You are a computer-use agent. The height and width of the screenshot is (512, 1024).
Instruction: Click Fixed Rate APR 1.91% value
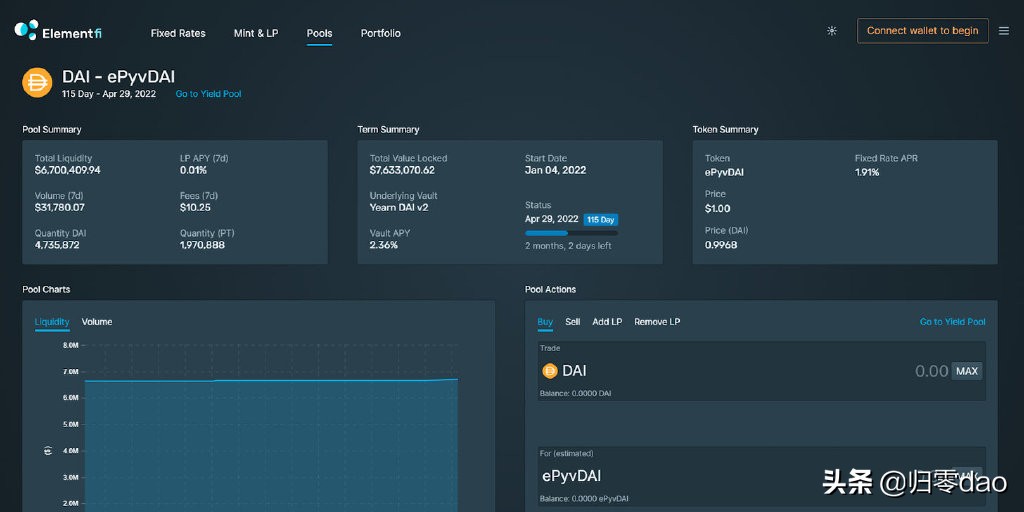click(x=867, y=172)
